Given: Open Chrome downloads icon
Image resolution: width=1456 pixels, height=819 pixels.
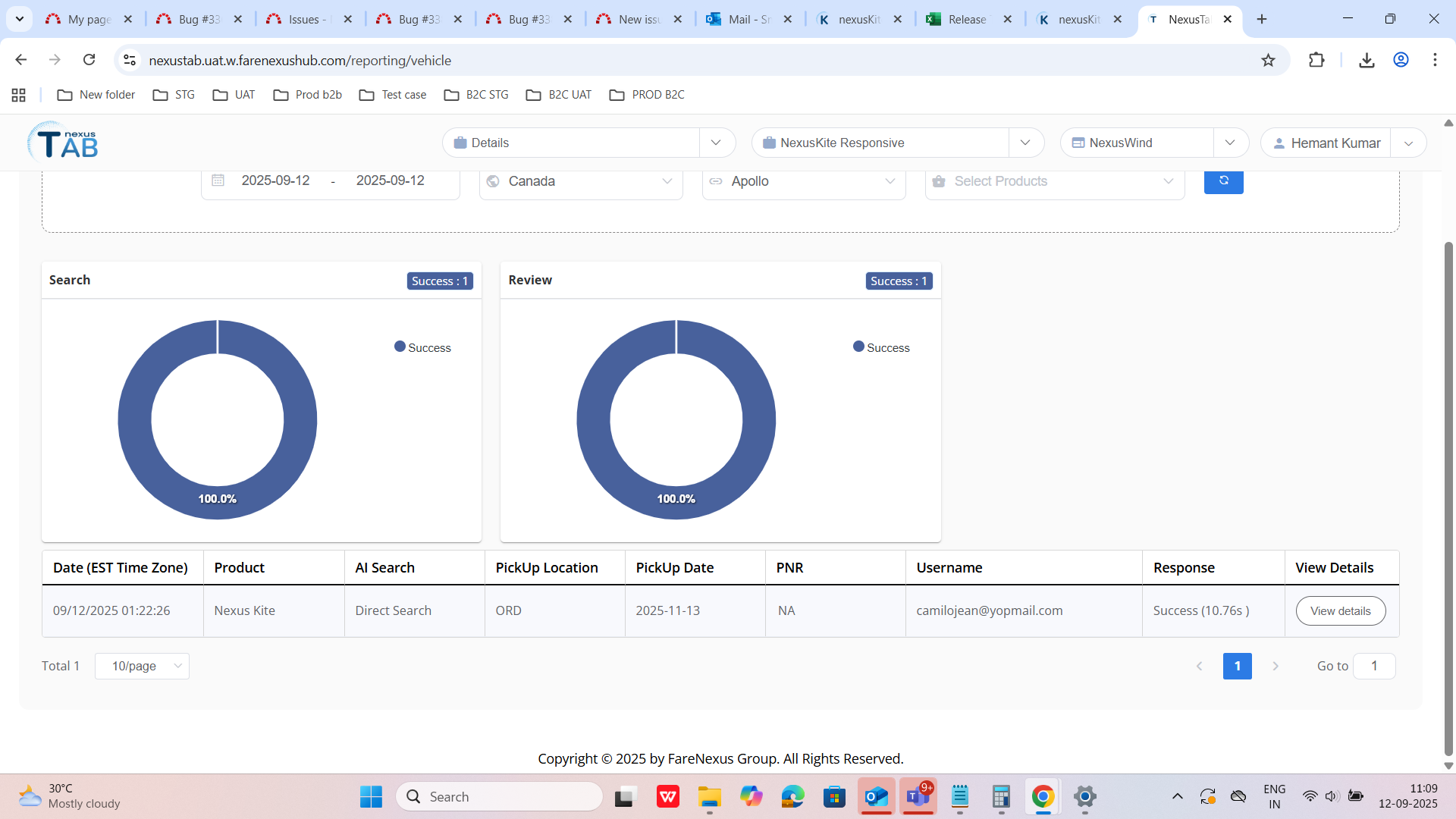Looking at the screenshot, I should click(x=1367, y=60).
